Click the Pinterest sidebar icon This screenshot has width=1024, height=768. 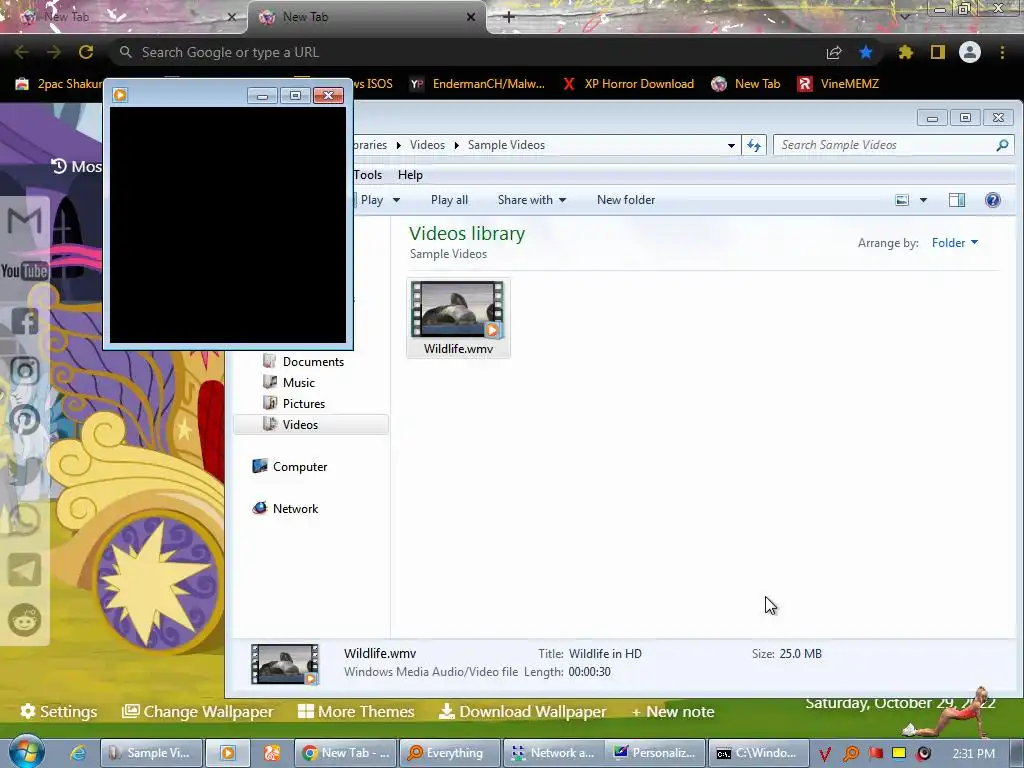point(25,421)
